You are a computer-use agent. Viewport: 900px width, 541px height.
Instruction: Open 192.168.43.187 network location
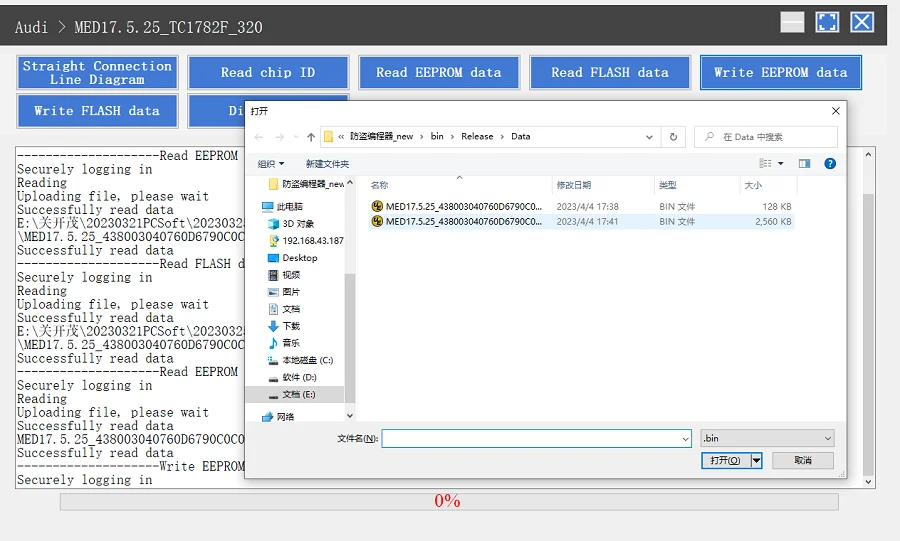pos(306,241)
